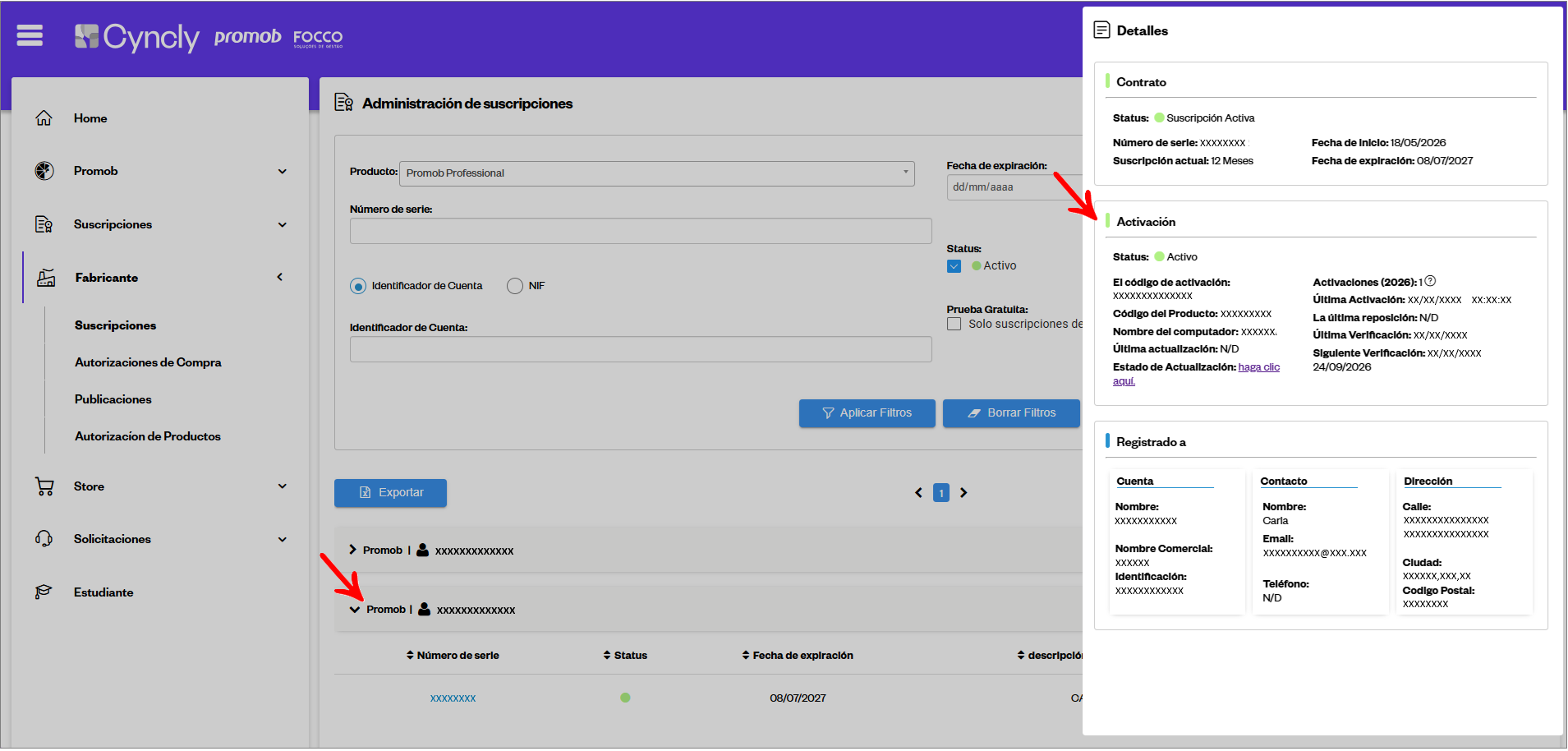Open Autorizaciones de Compra menu item

148,362
